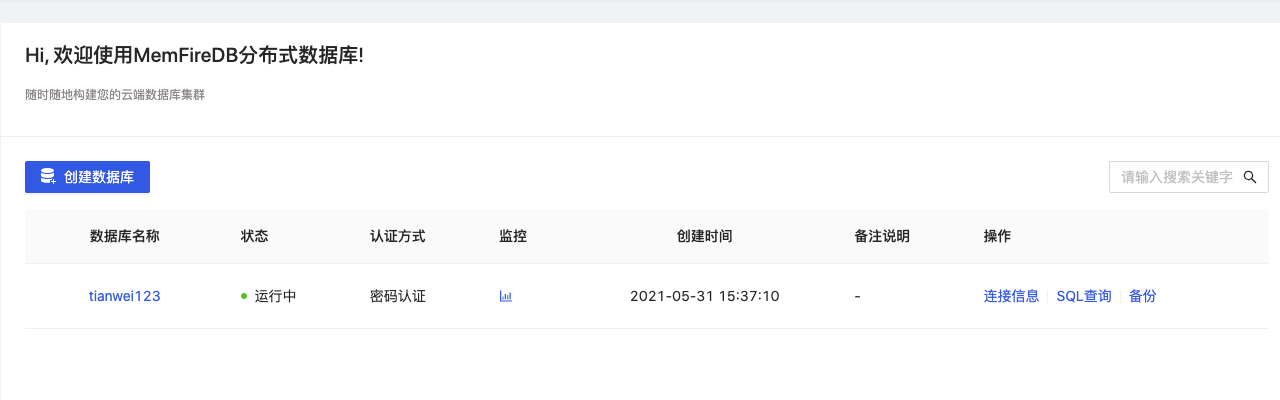Click the 备份 action link
Viewport: 1280px width, 400px height.
click(1143, 296)
